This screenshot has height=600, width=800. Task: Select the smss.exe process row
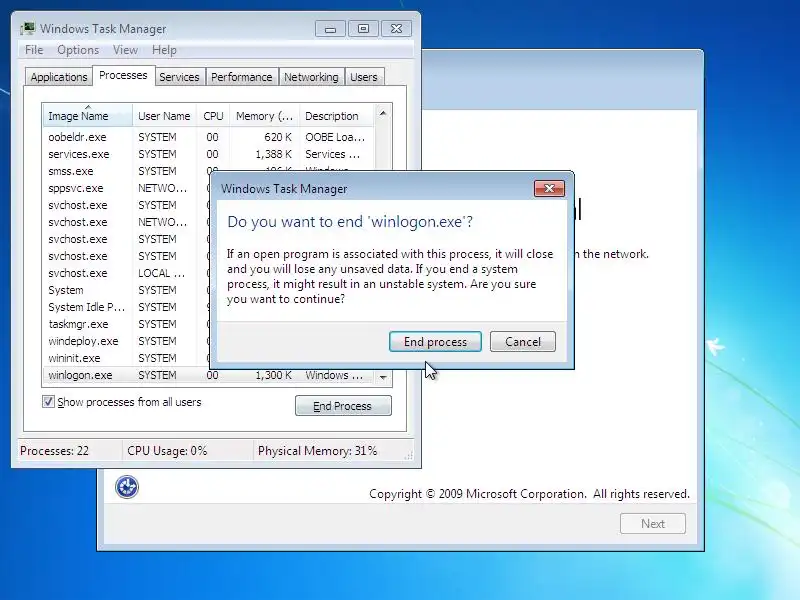[127, 171]
